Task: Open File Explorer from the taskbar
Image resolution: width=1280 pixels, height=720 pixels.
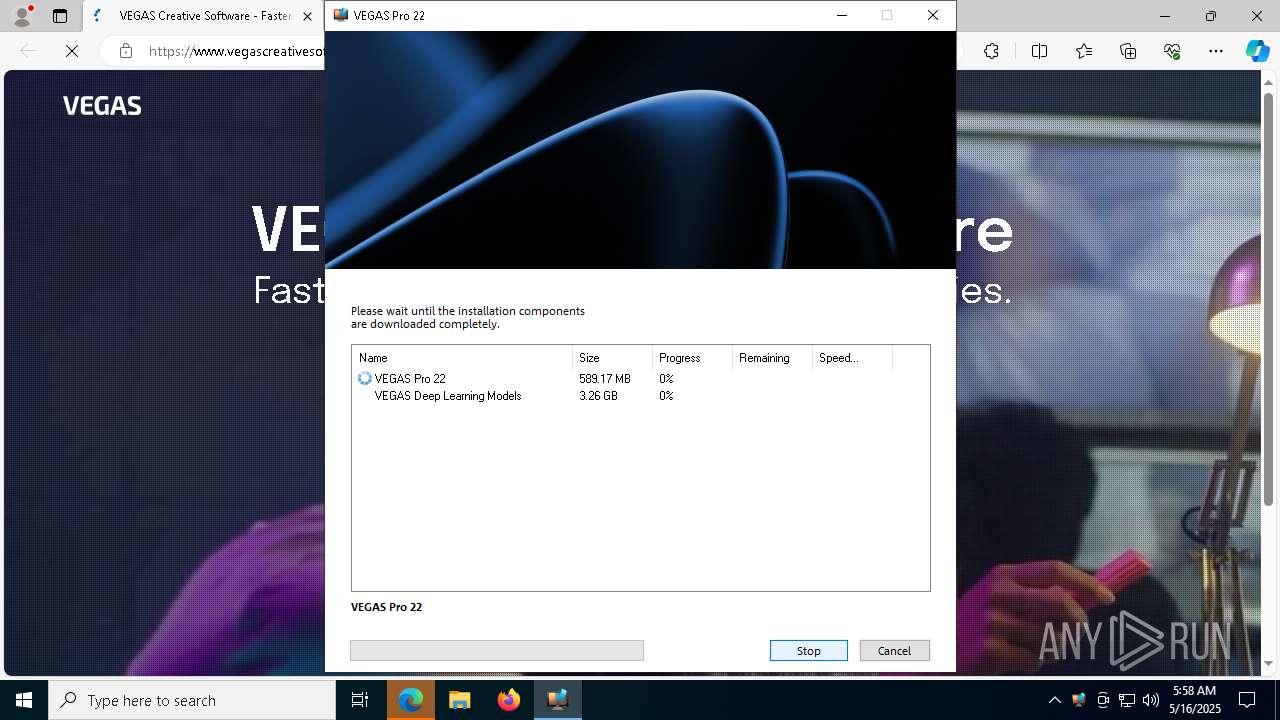Action: (460, 700)
